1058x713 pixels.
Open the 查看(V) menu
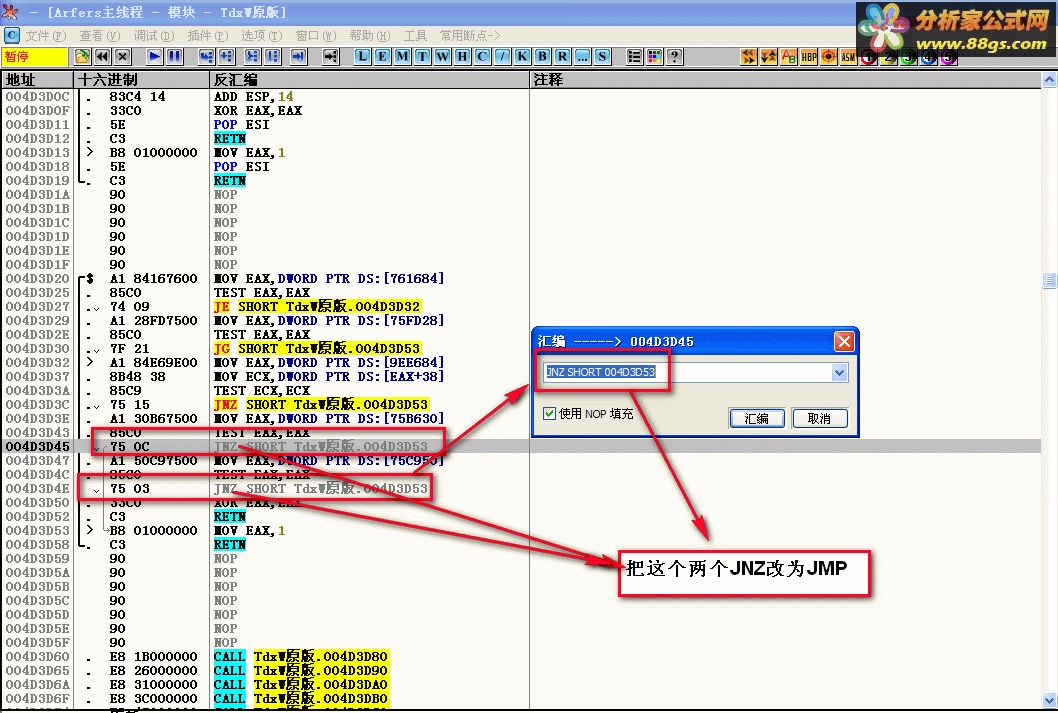(x=100, y=35)
